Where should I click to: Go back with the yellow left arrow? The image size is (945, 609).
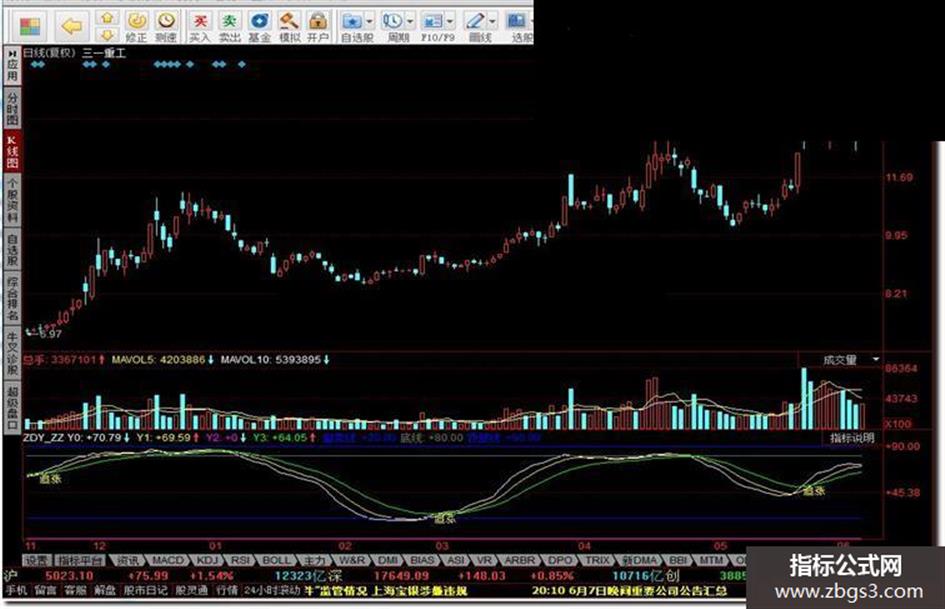(x=72, y=26)
